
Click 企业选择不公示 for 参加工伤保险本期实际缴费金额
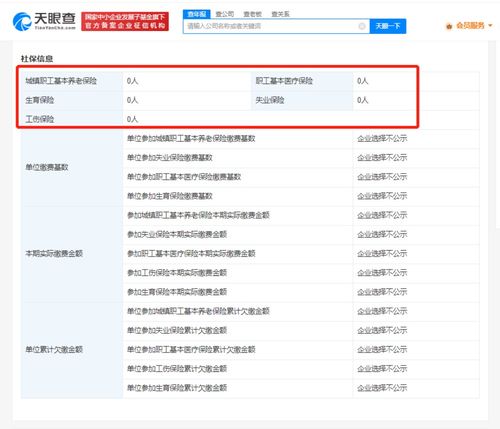[x=382, y=273]
